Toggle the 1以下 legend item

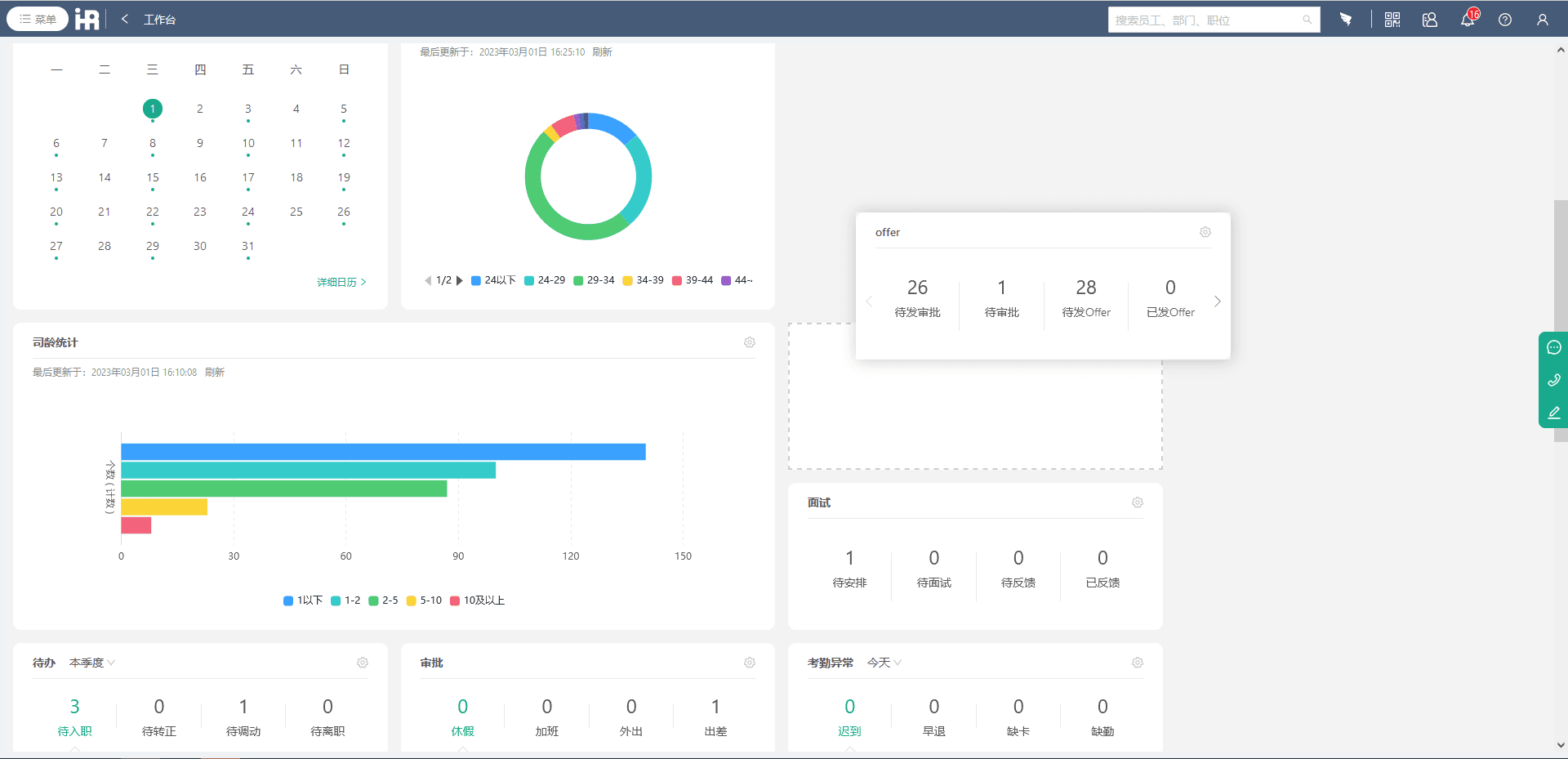pyautogui.click(x=303, y=601)
